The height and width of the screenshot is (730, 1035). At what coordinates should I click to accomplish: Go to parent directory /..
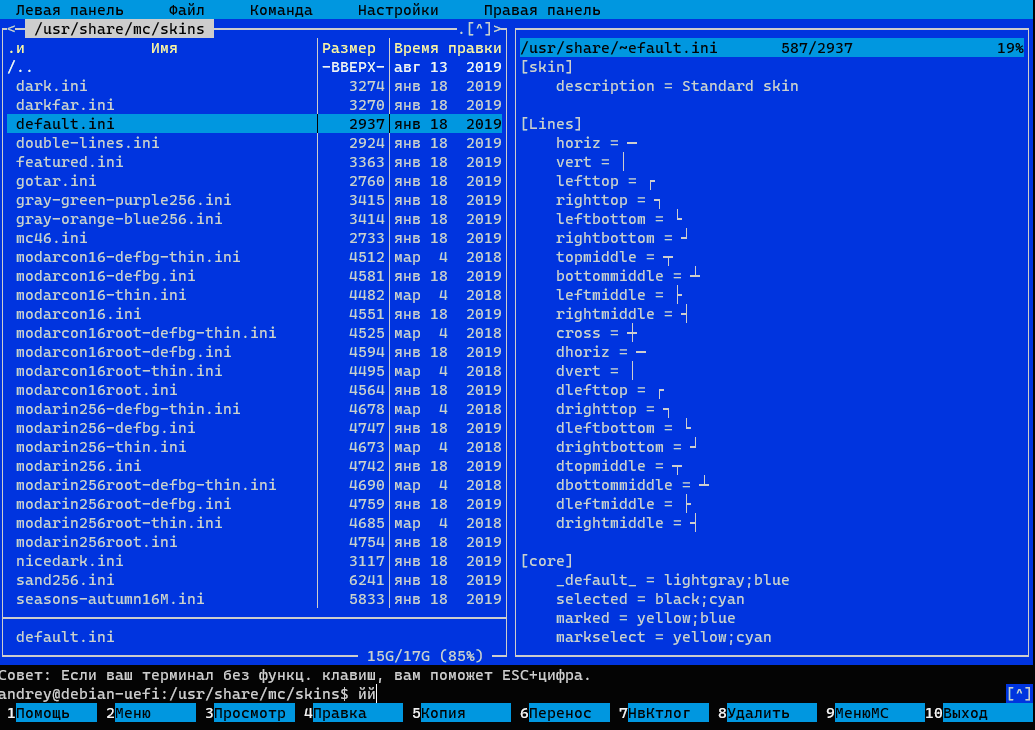click(x=20, y=67)
